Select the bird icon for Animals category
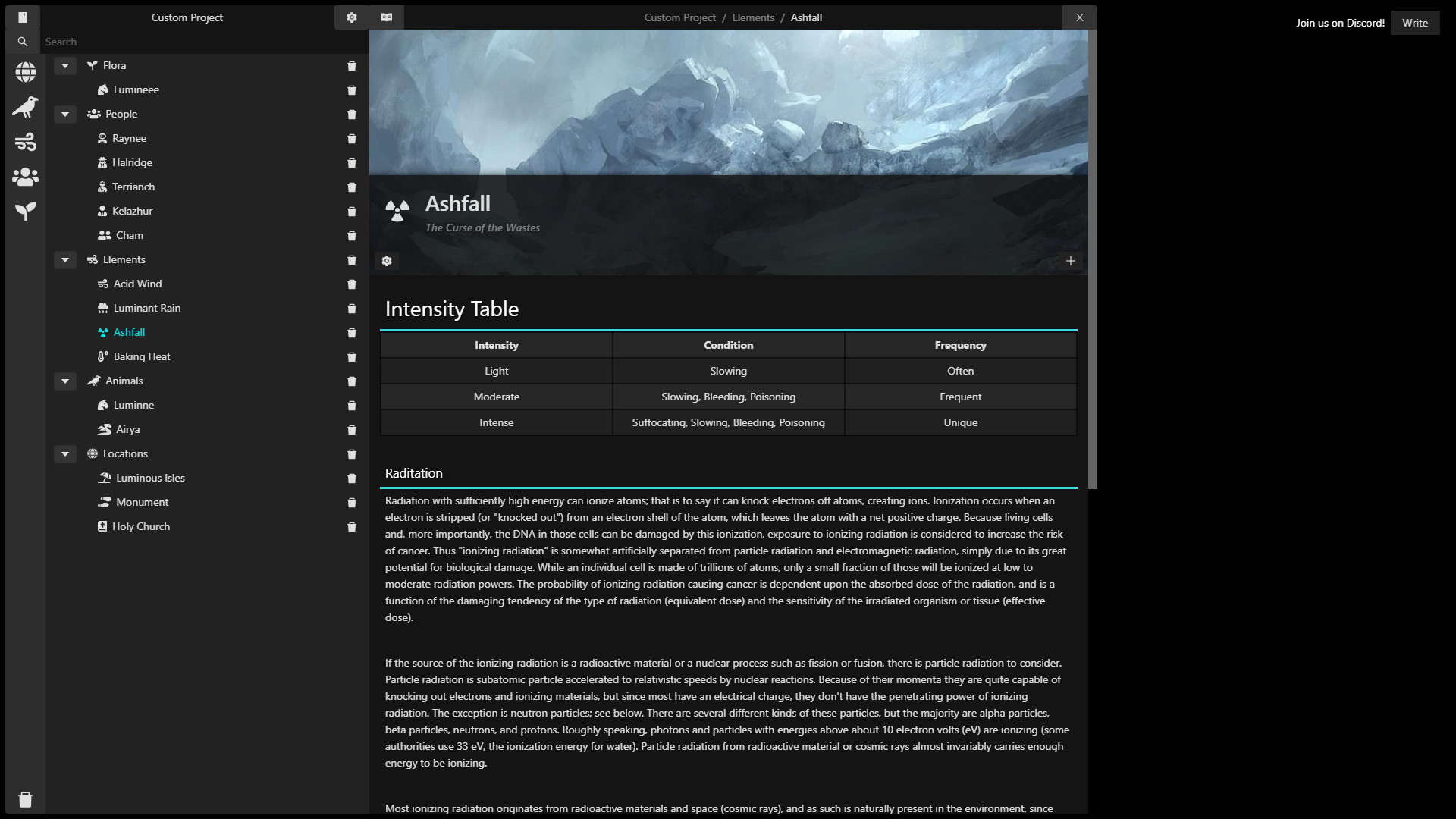Viewport: 1456px width, 819px height. point(25,107)
